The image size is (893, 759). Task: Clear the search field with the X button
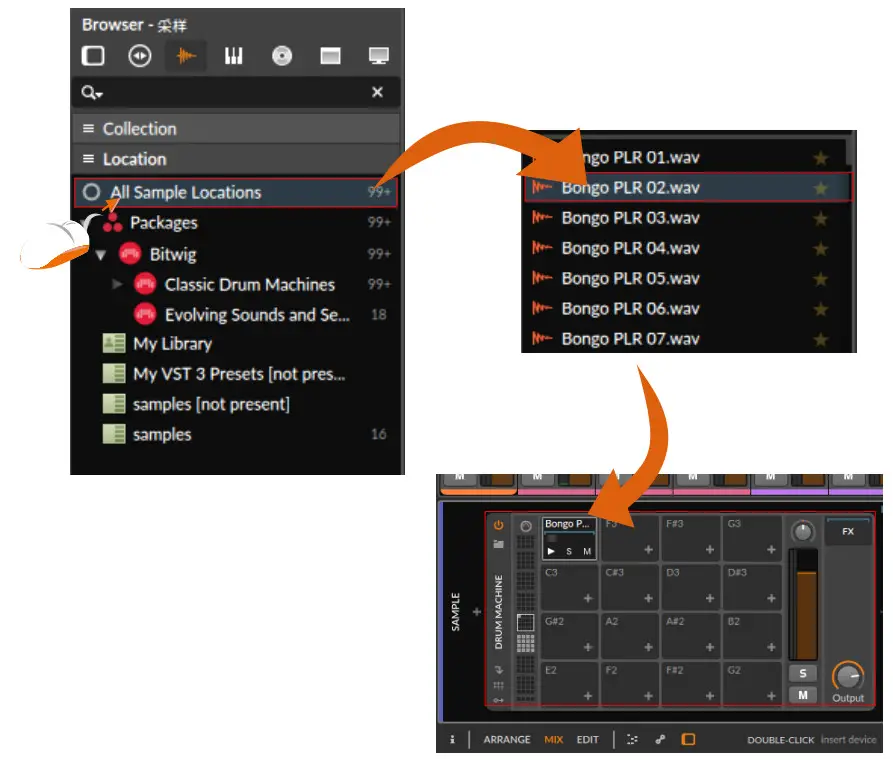[378, 92]
